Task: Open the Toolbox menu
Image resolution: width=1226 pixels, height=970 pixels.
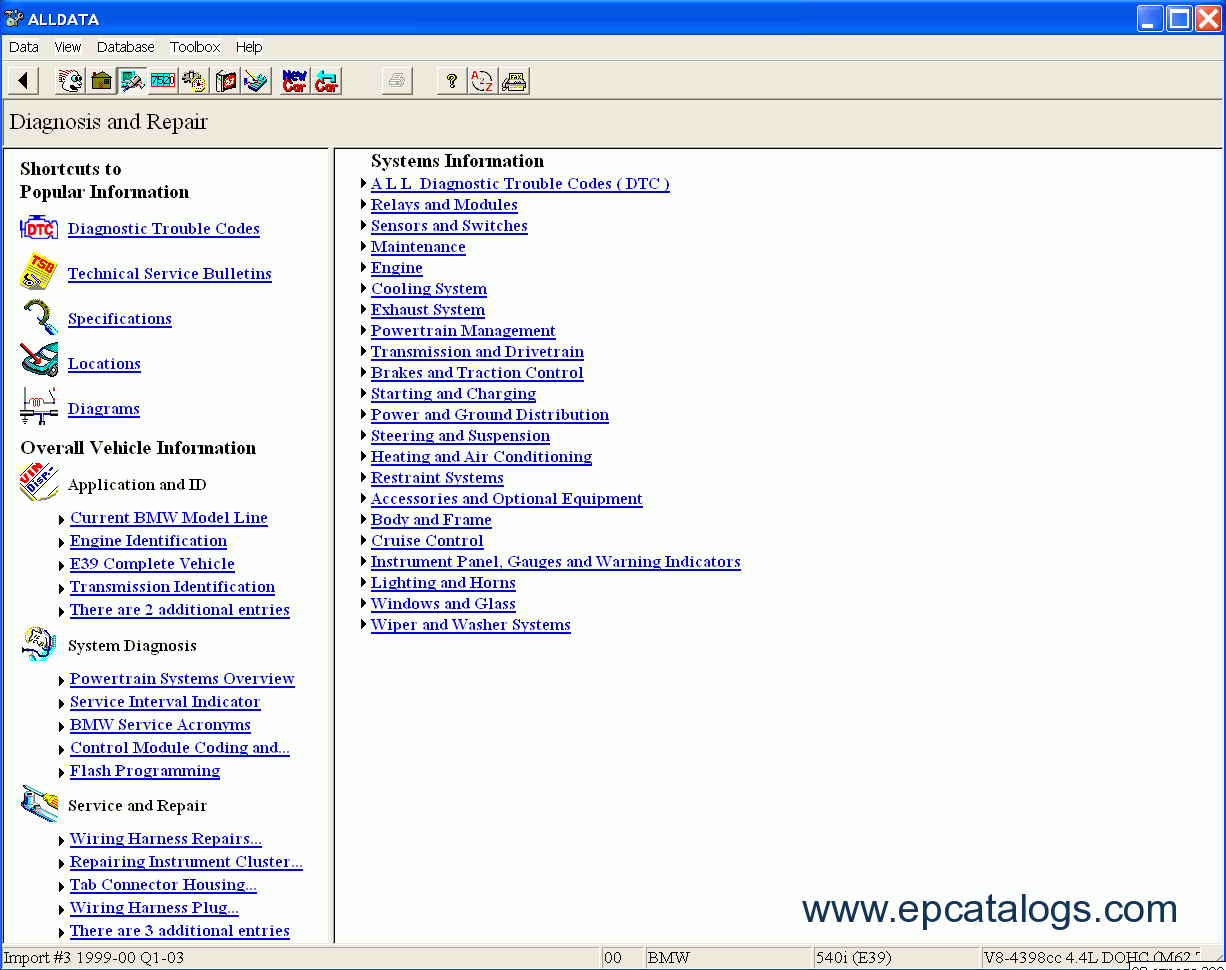Action: [x=195, y=47]
